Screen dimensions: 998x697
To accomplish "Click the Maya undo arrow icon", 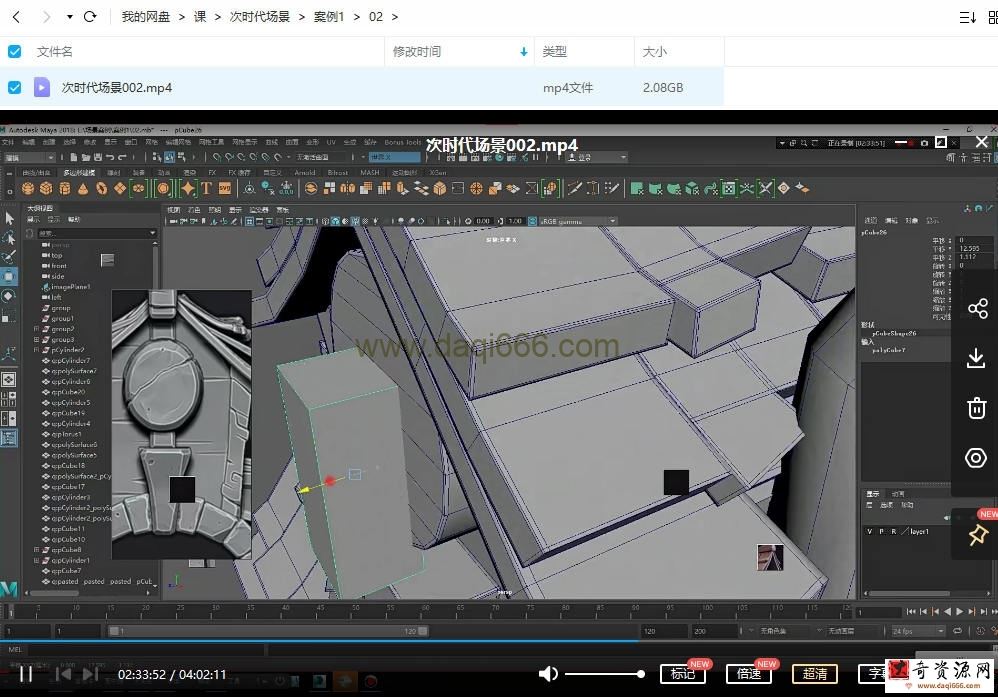I will click(x=109, y=157).
